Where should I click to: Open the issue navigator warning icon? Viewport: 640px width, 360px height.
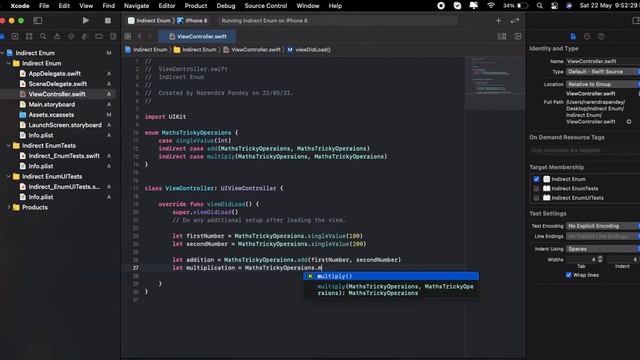(x=57, y=36)
